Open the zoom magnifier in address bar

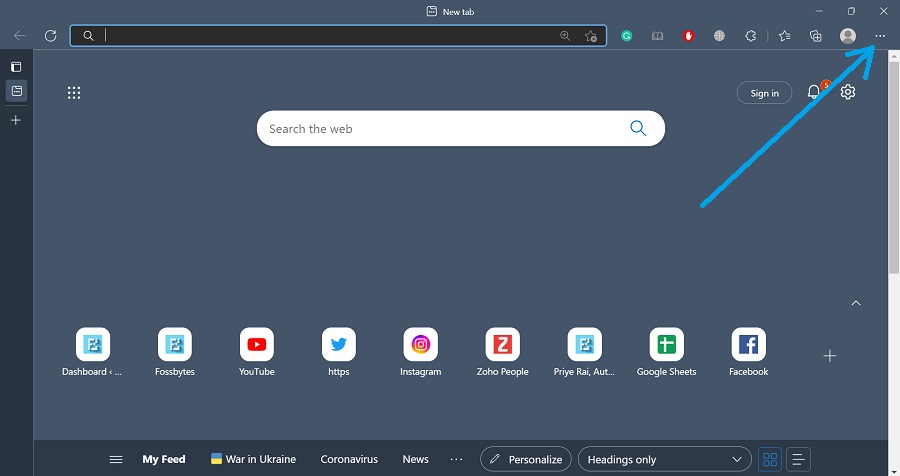pyautogui.click(x=565, y=36)
